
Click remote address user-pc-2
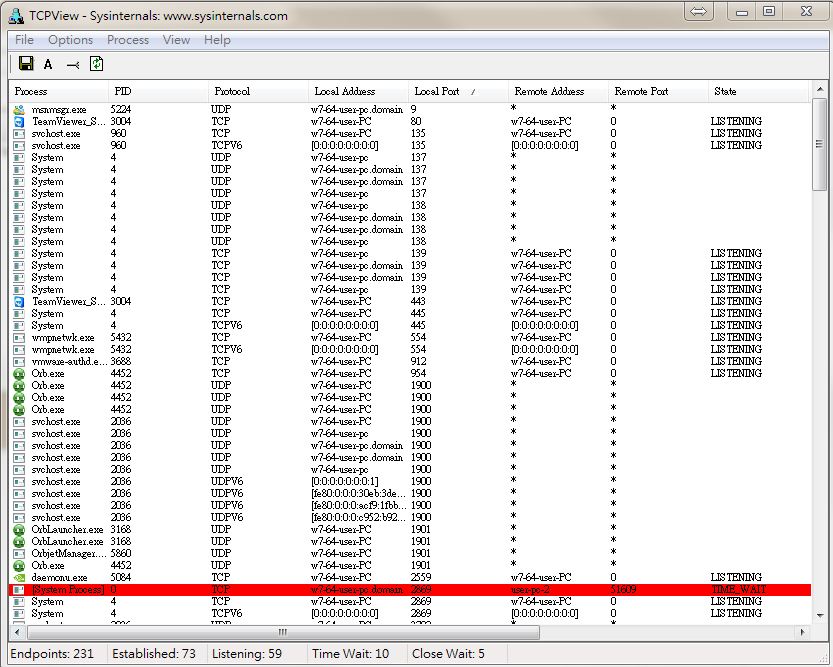click(530, 589)
